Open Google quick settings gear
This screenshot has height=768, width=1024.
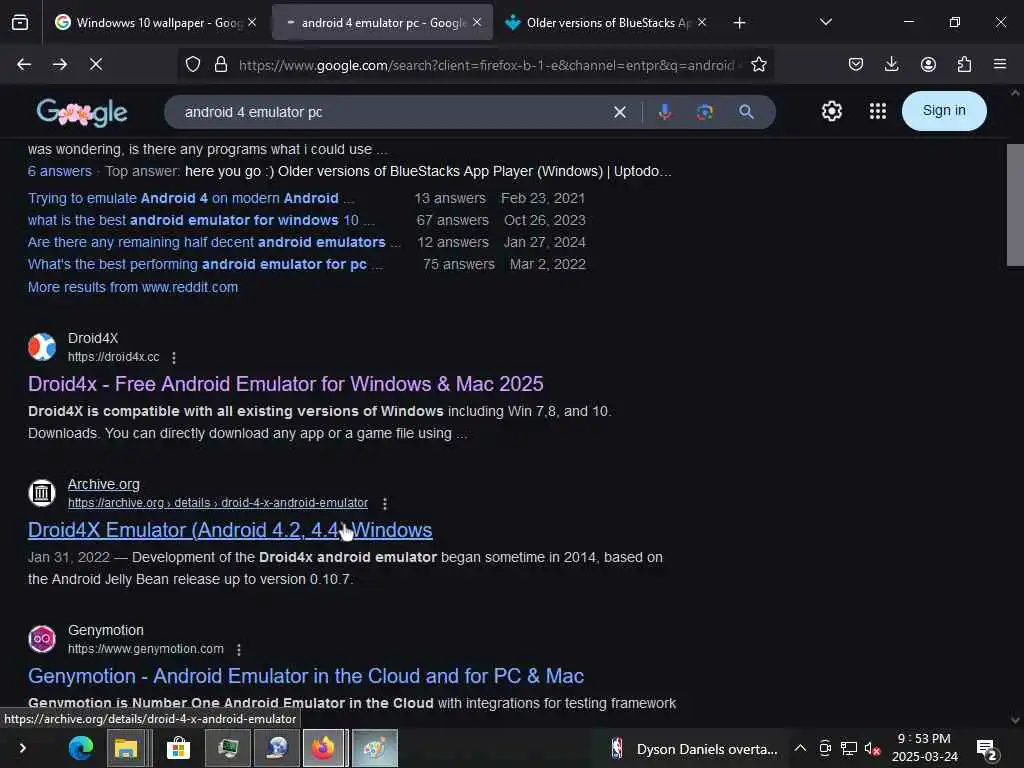(x=831, y=112)
